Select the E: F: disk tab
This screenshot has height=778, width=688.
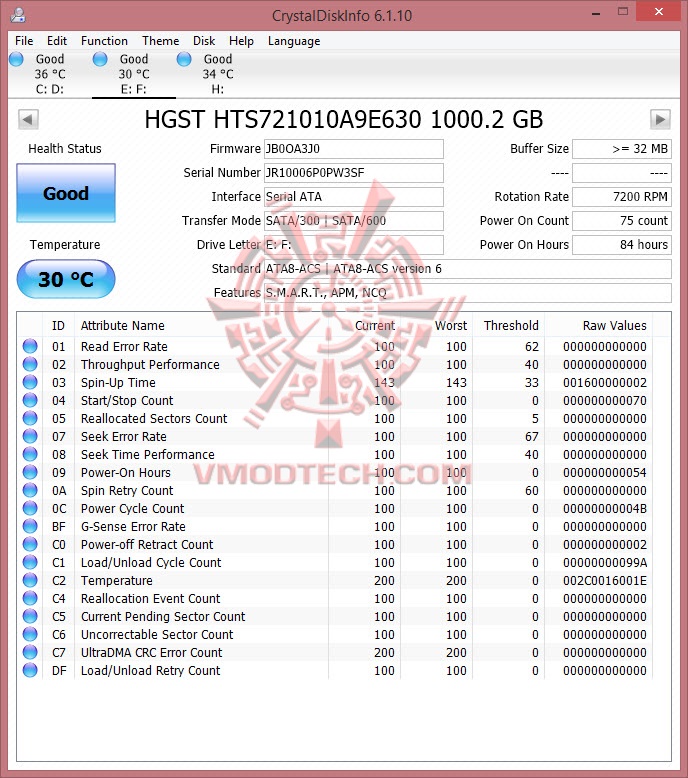133,73
